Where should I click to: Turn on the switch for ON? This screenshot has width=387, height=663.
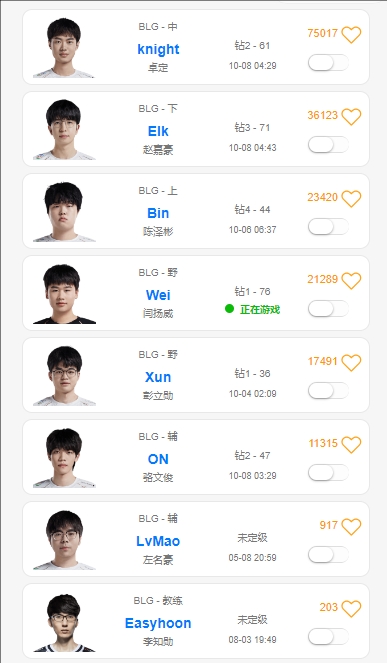(x=328, y=473)
